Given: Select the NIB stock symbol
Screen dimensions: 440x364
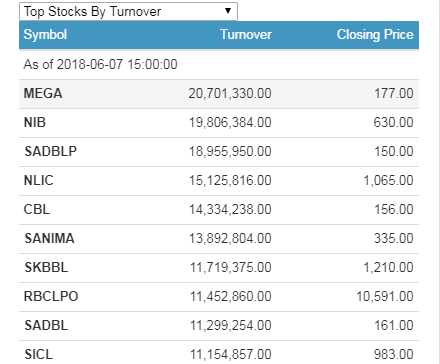Looking at the screenshot, I should pyautogui.click(x=35, y=122).
